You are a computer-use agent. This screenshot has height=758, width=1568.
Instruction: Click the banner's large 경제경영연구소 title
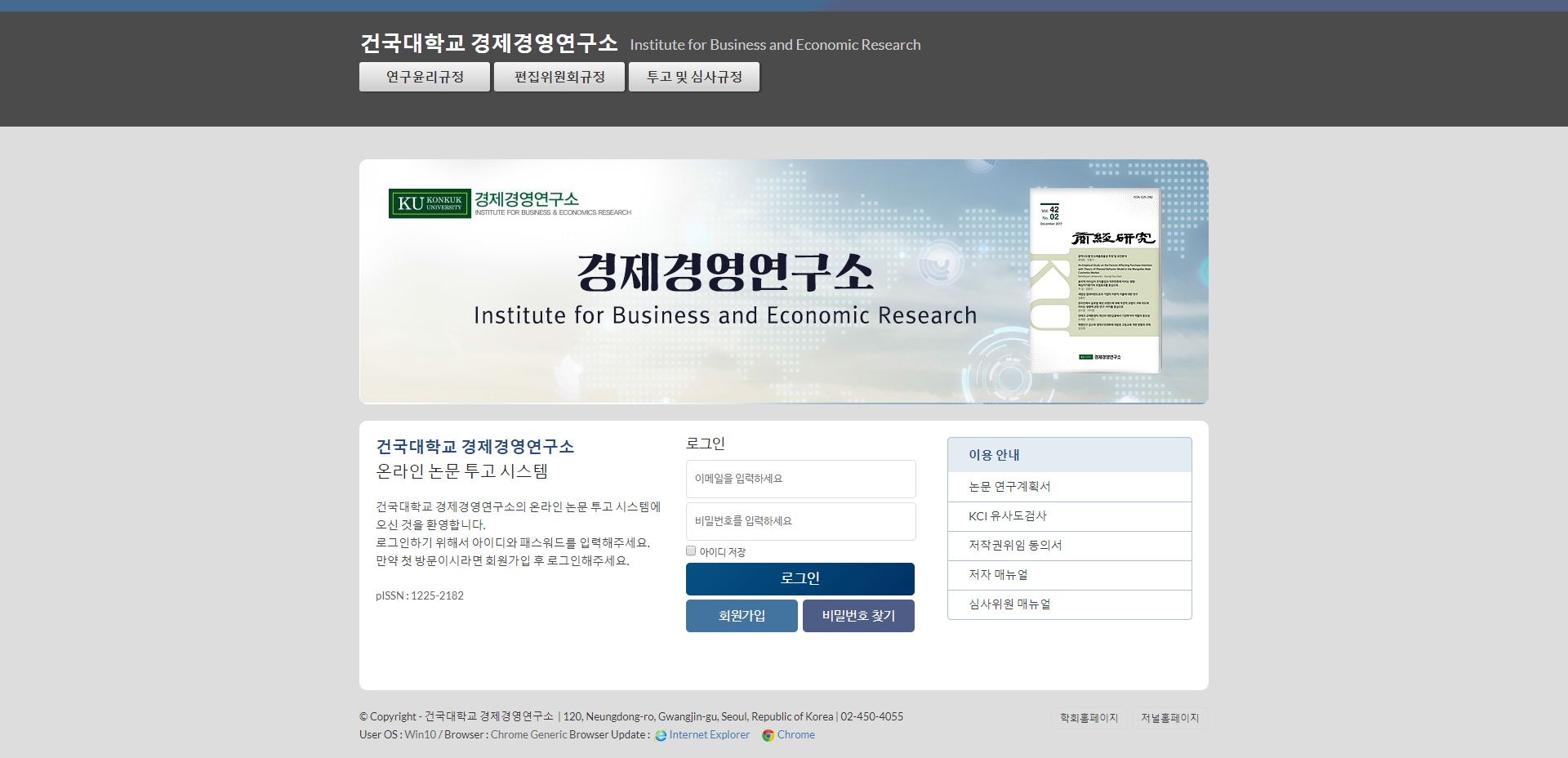pyautogui.click(x=725, y=272)
